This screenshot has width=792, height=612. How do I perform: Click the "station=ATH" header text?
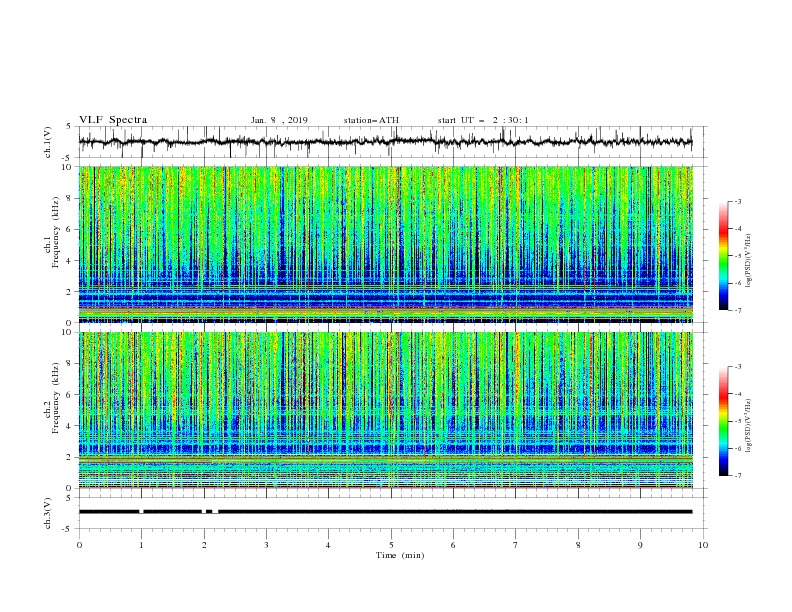[x=371, y=120]
